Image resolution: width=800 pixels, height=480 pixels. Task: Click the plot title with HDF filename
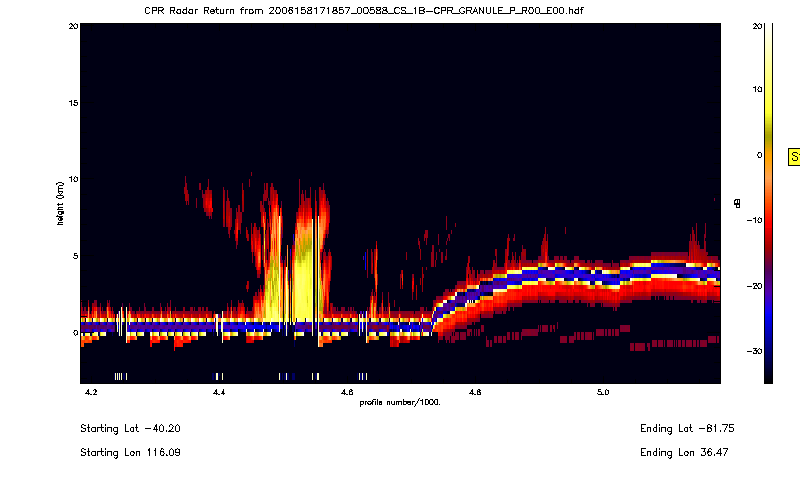[x=364, y=9]
